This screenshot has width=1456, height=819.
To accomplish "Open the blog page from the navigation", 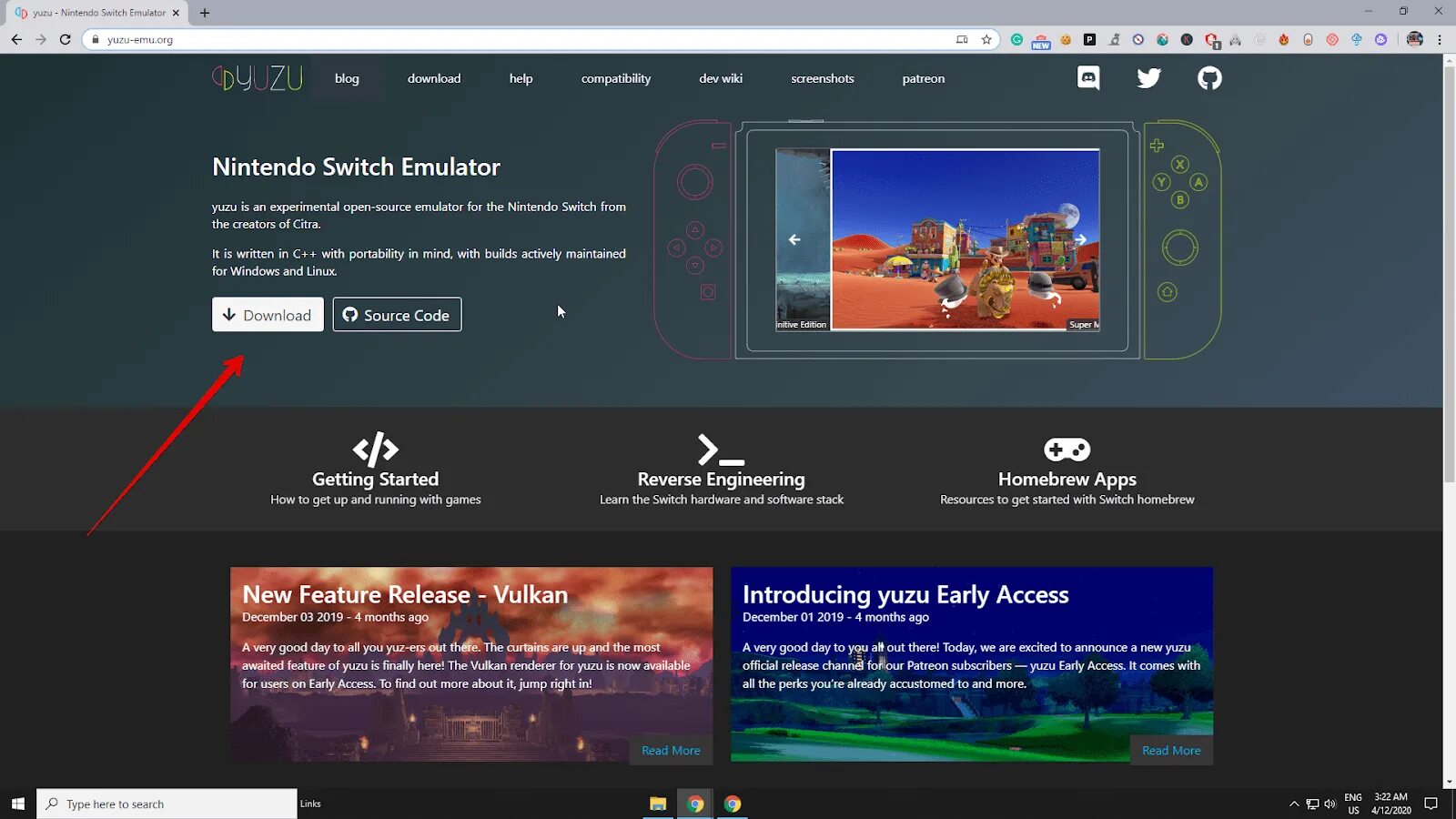I will click(x=347, y=78).
